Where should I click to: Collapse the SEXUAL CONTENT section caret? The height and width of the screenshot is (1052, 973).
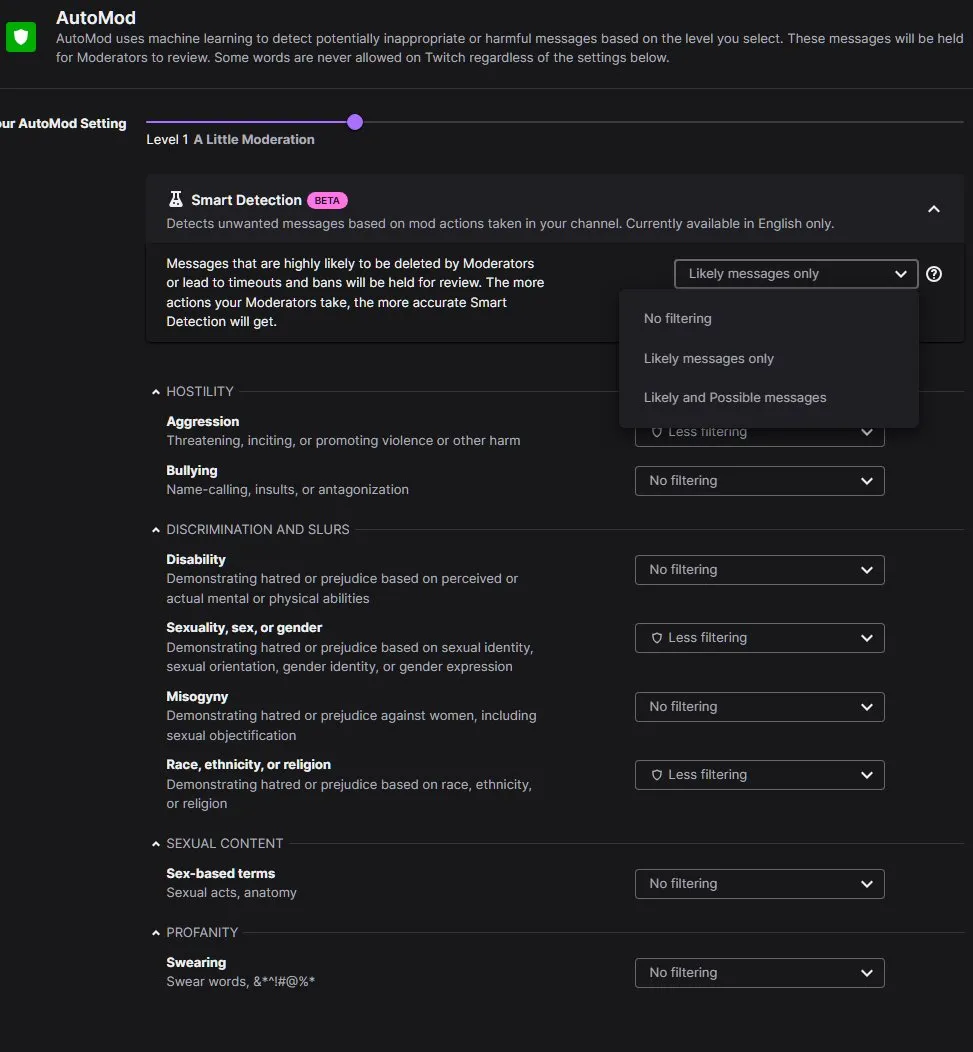tap(156, 844)
